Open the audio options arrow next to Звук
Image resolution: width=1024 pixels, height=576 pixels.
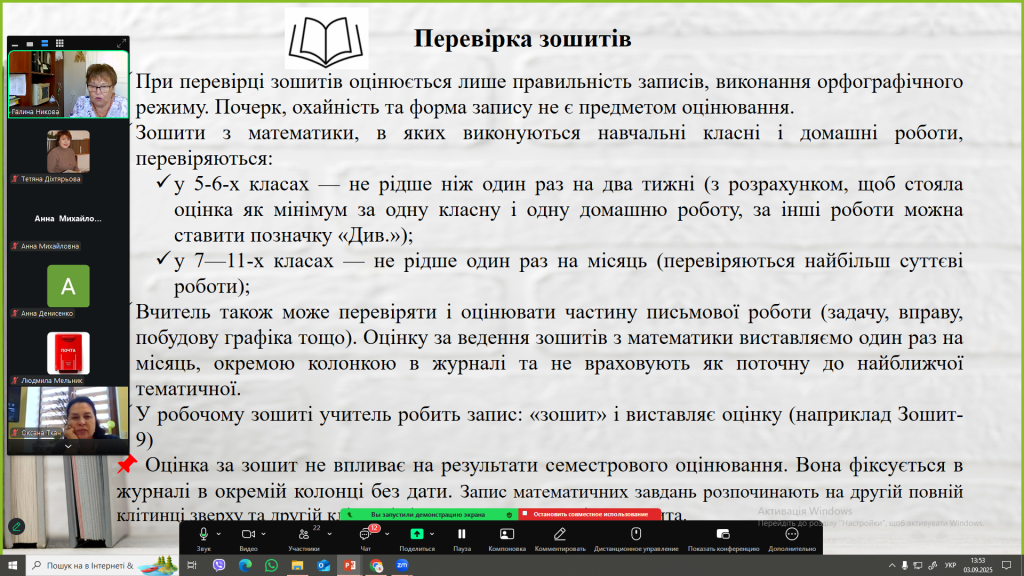(219, 534)
